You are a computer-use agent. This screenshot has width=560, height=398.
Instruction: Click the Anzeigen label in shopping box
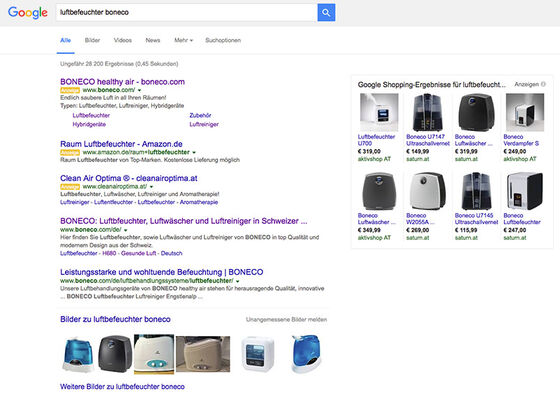coord(526,84)
